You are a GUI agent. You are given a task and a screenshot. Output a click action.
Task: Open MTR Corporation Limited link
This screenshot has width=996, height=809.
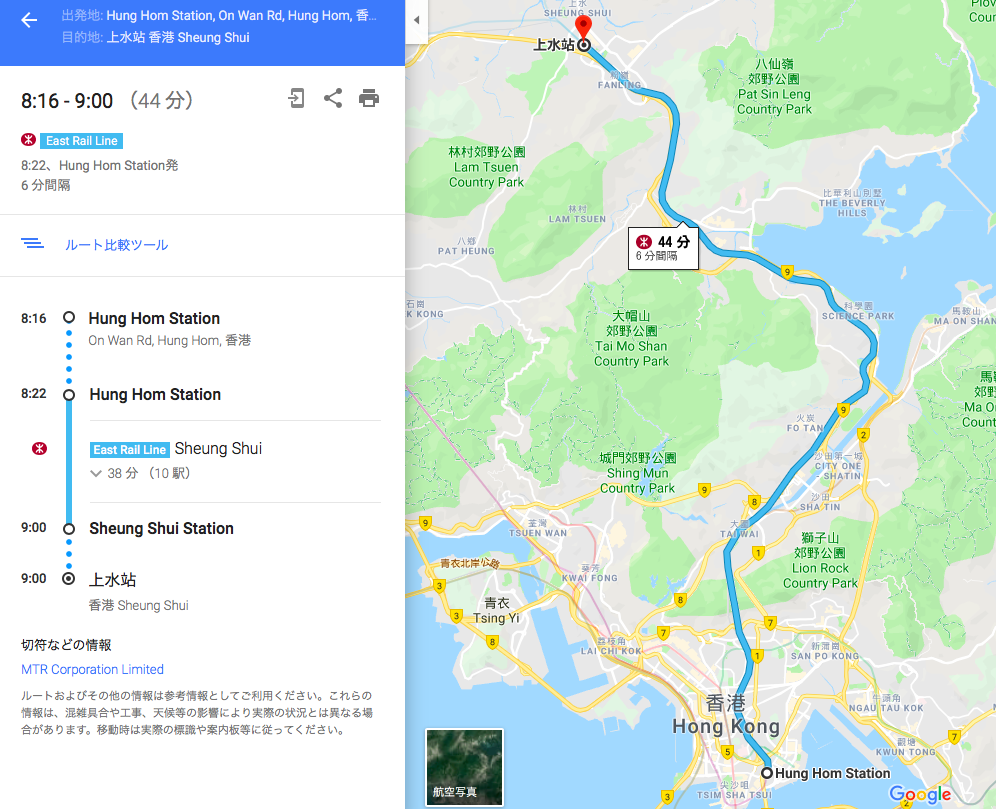[x=92, y=669]
